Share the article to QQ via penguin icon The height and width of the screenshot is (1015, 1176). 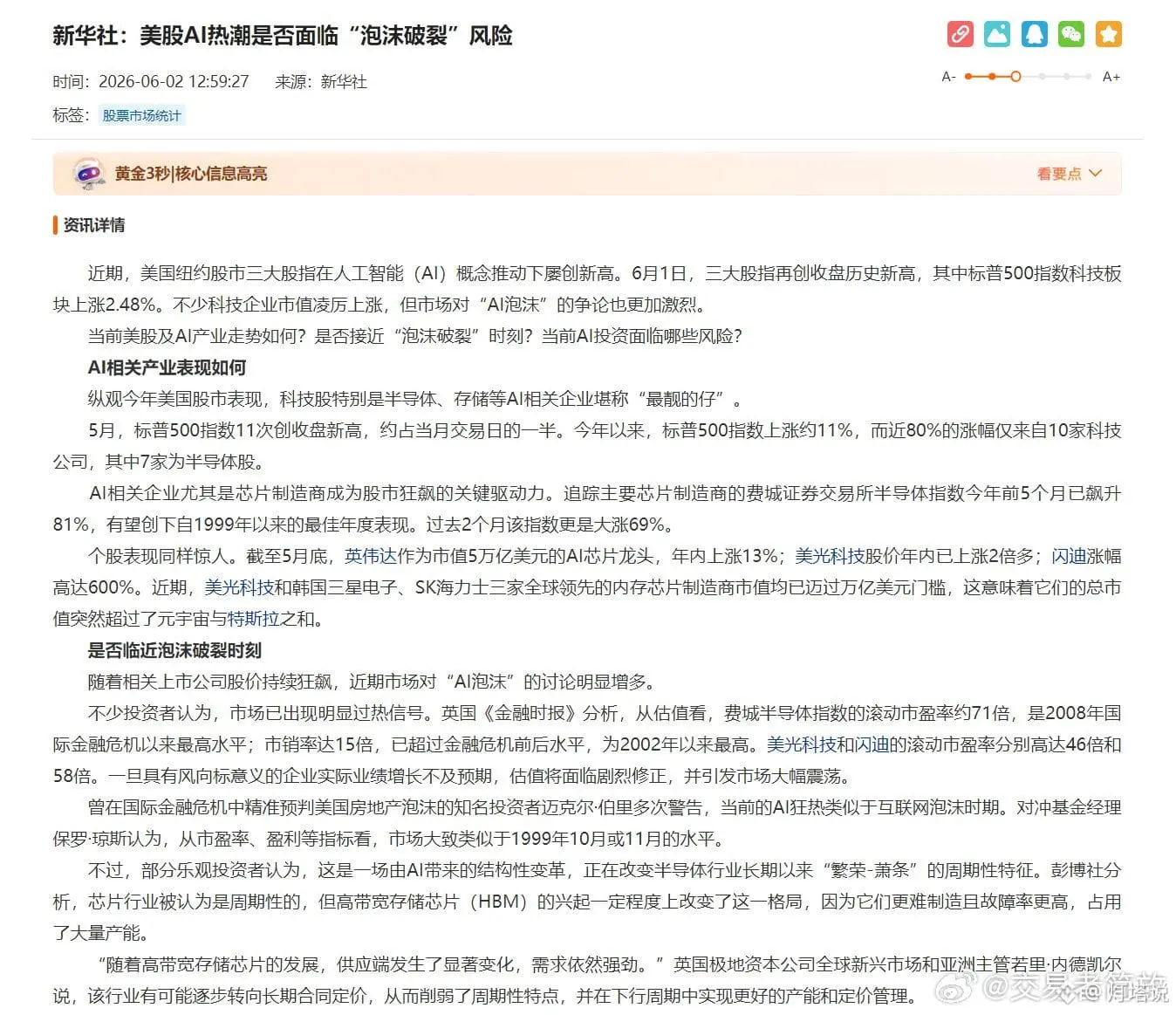(x=1034, y=34)
